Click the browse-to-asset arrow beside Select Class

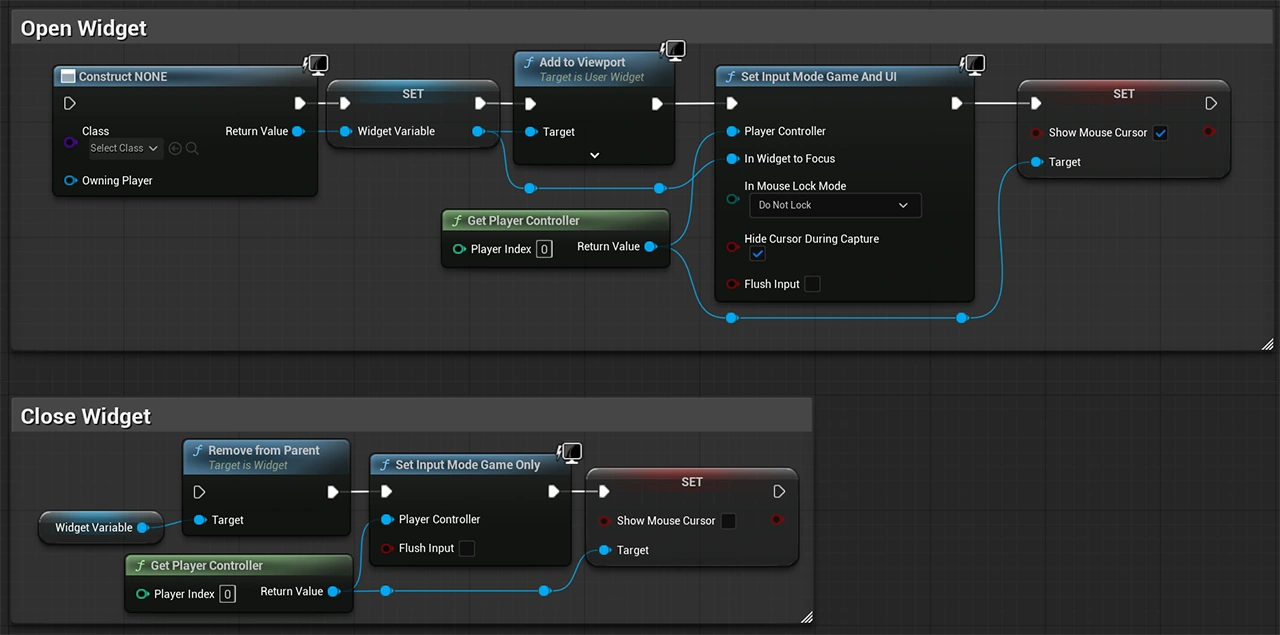click(x=175, y=148)
